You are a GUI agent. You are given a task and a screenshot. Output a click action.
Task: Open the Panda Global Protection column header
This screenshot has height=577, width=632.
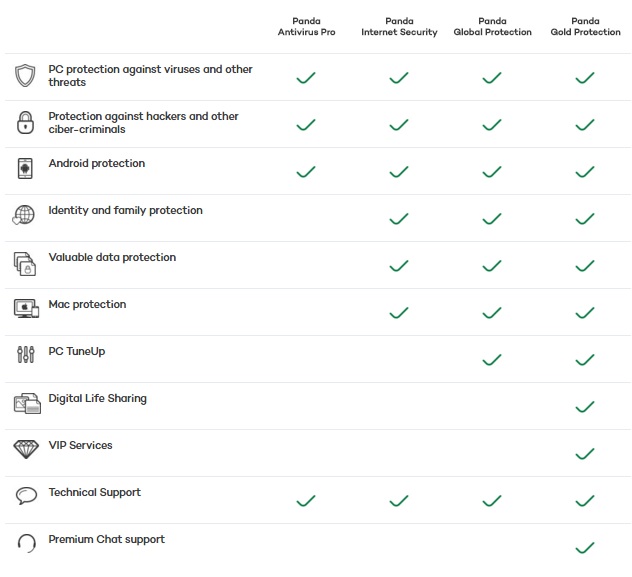click(x=491, y=27)
